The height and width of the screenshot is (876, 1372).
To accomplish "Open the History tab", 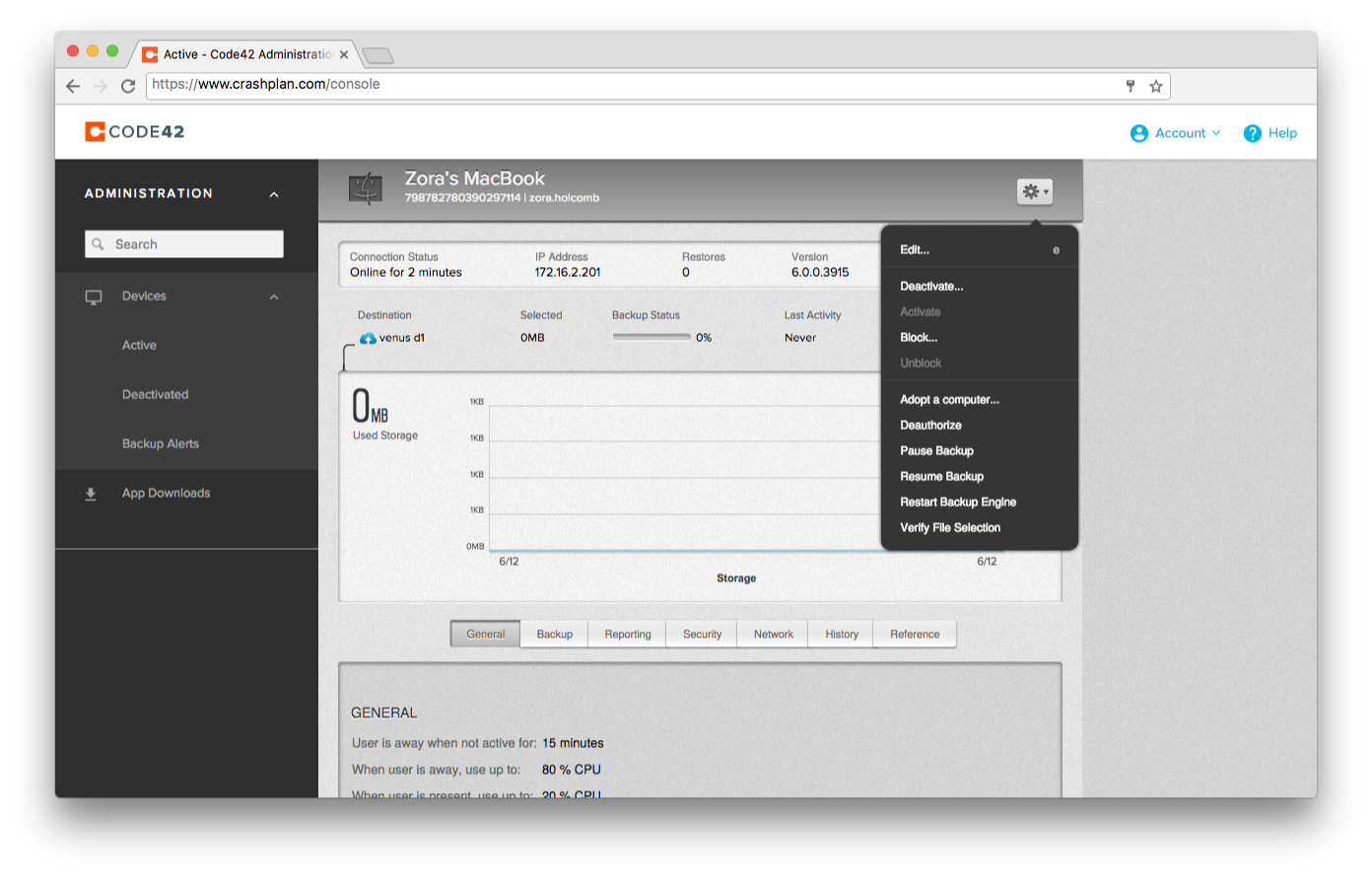I will tap(842, 635).
